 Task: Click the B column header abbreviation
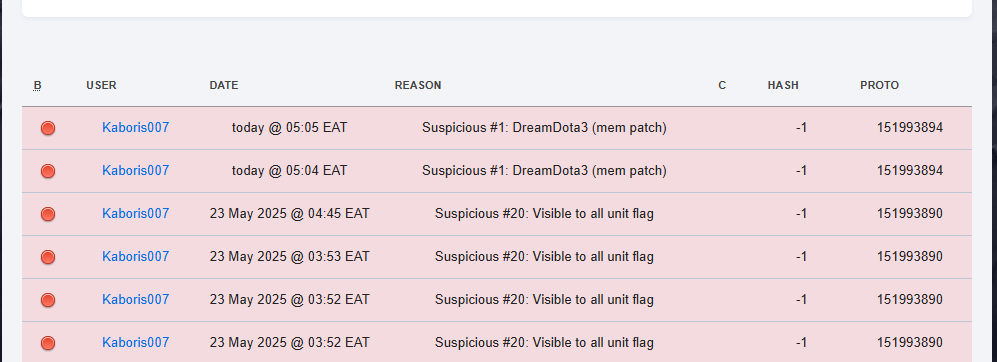pyautogui.click(x=38, y=85)
